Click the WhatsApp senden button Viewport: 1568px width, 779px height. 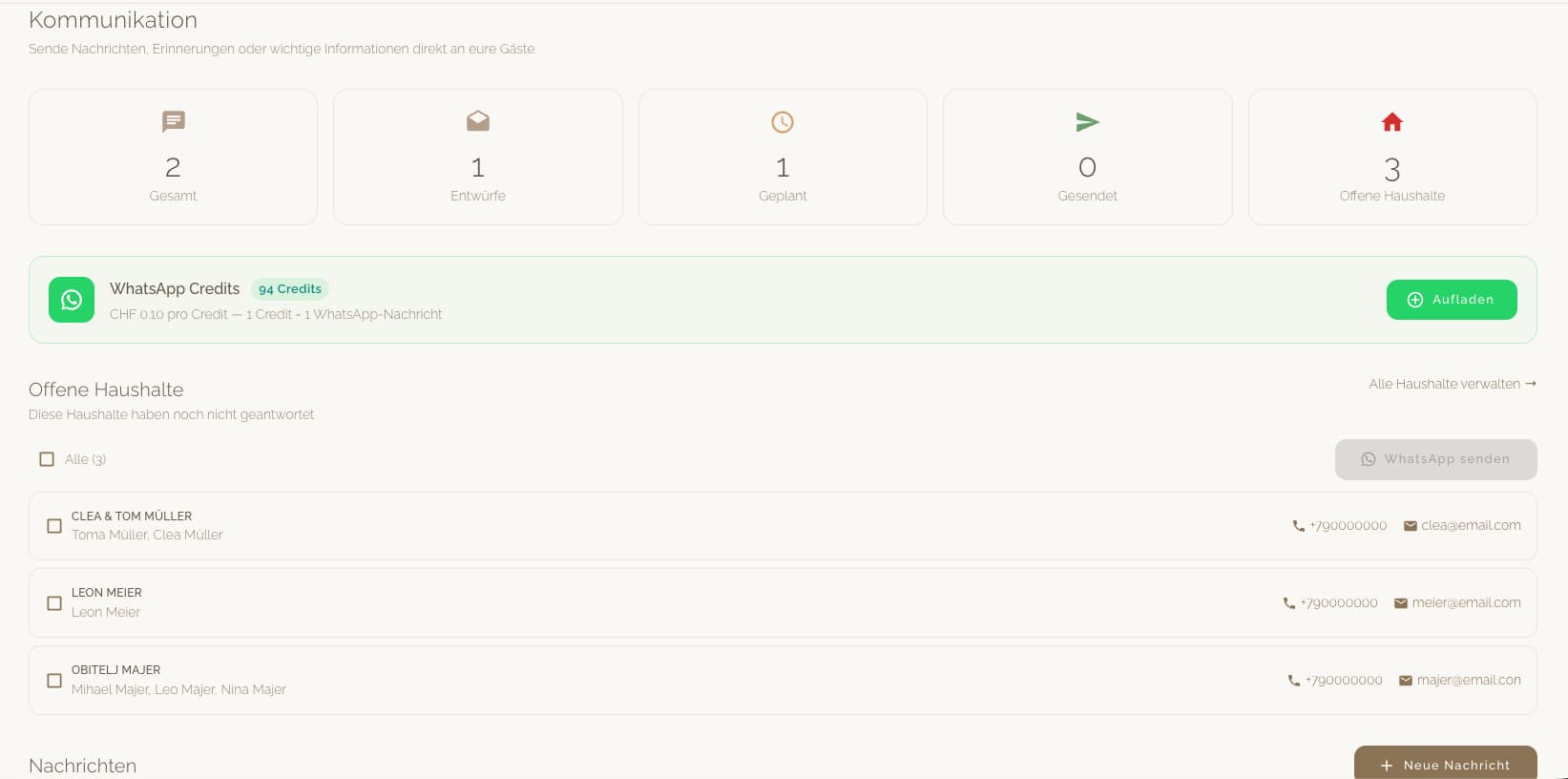pyautogui.click(x=1435, y=459)
